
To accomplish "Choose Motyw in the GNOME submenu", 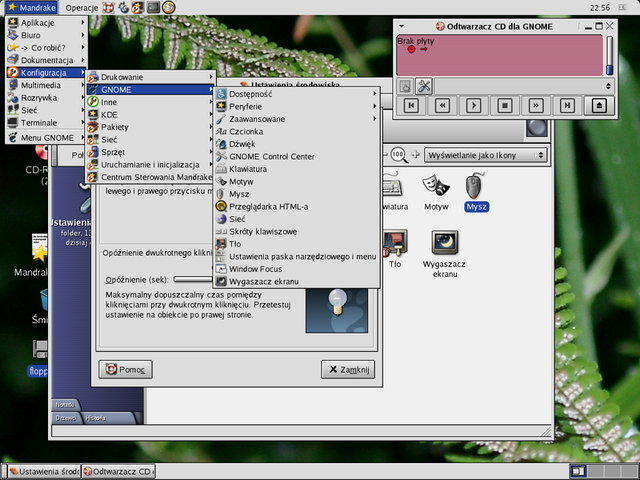I will pos(296,182).
